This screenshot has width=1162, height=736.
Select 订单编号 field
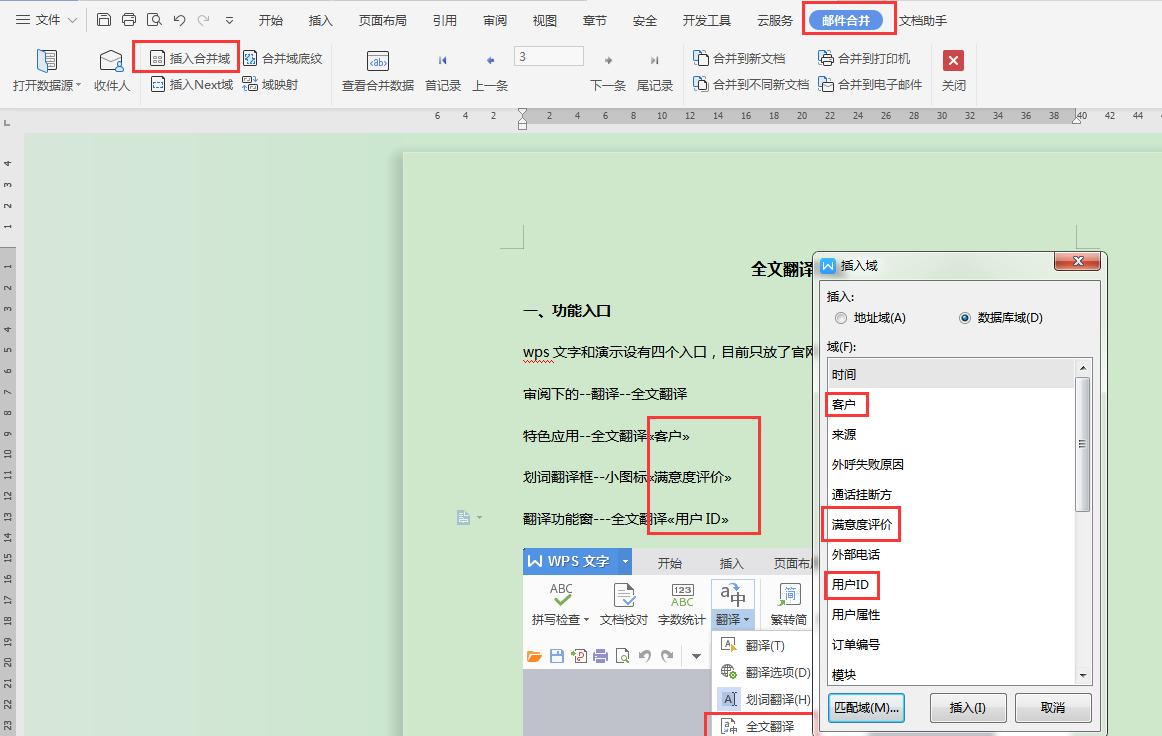click(951, 645)
